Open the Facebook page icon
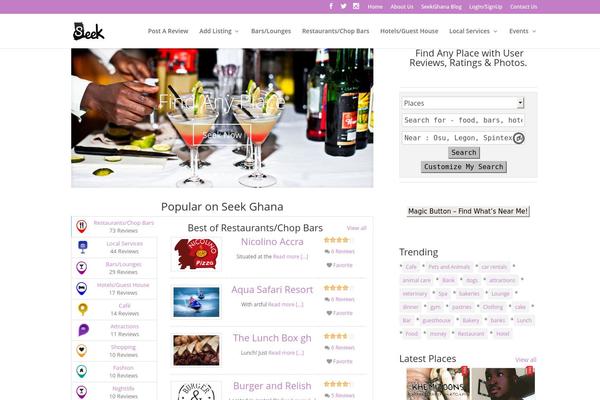The image size is (600, 400). tap(331, 6)
